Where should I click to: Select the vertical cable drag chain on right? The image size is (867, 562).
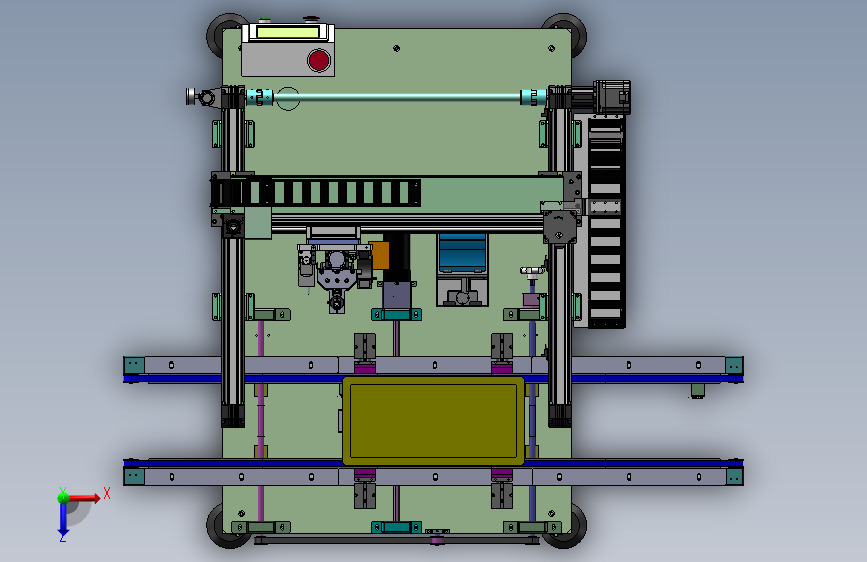[x=606, y=222]
